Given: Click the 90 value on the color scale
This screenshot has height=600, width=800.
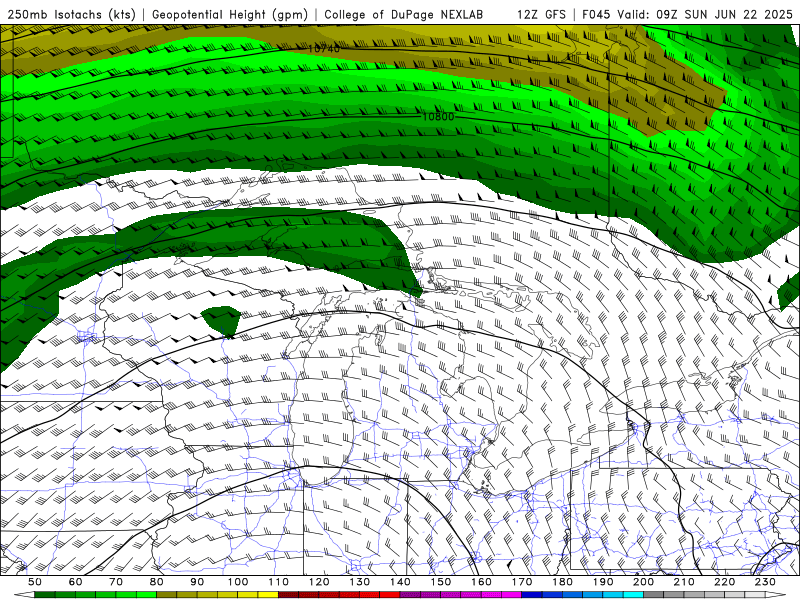Looking at the screenshot, I should click(x=197, y=582).
